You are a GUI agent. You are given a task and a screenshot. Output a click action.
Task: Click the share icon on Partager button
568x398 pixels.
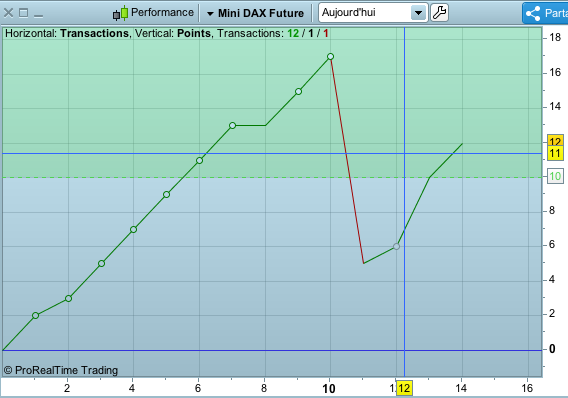(533, 13)
